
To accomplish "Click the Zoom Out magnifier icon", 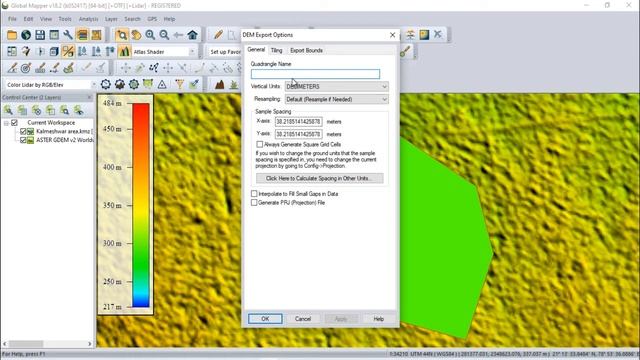I will 164,35.
